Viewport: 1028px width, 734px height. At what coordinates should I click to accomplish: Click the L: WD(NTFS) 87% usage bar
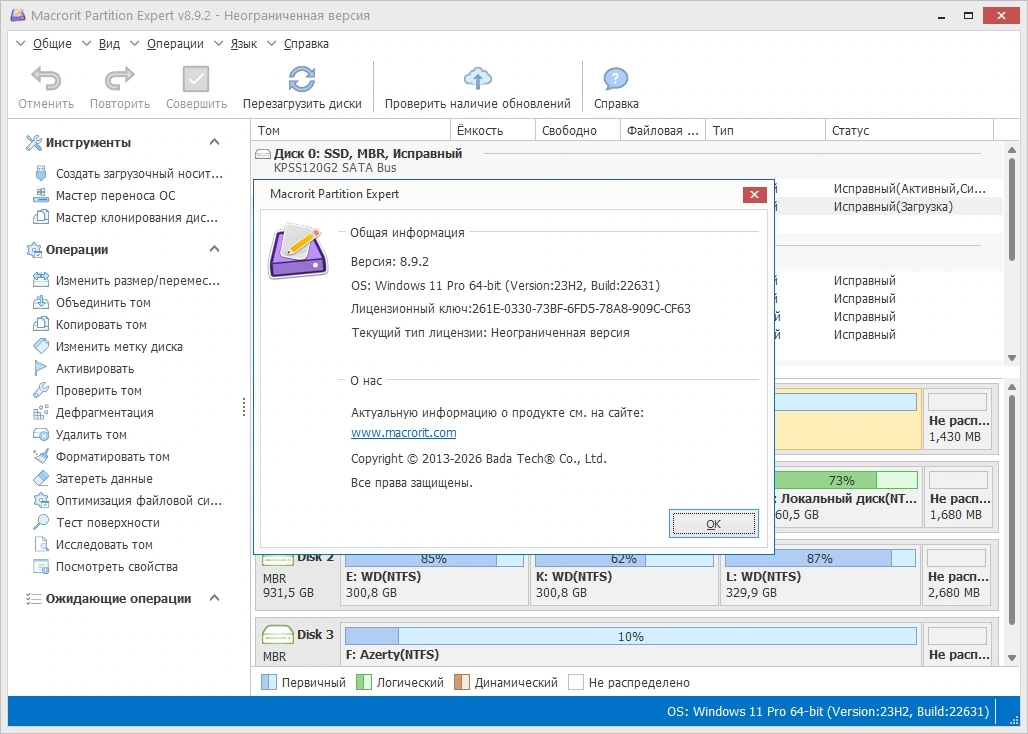pyautogui.click(x=820, y=559)
